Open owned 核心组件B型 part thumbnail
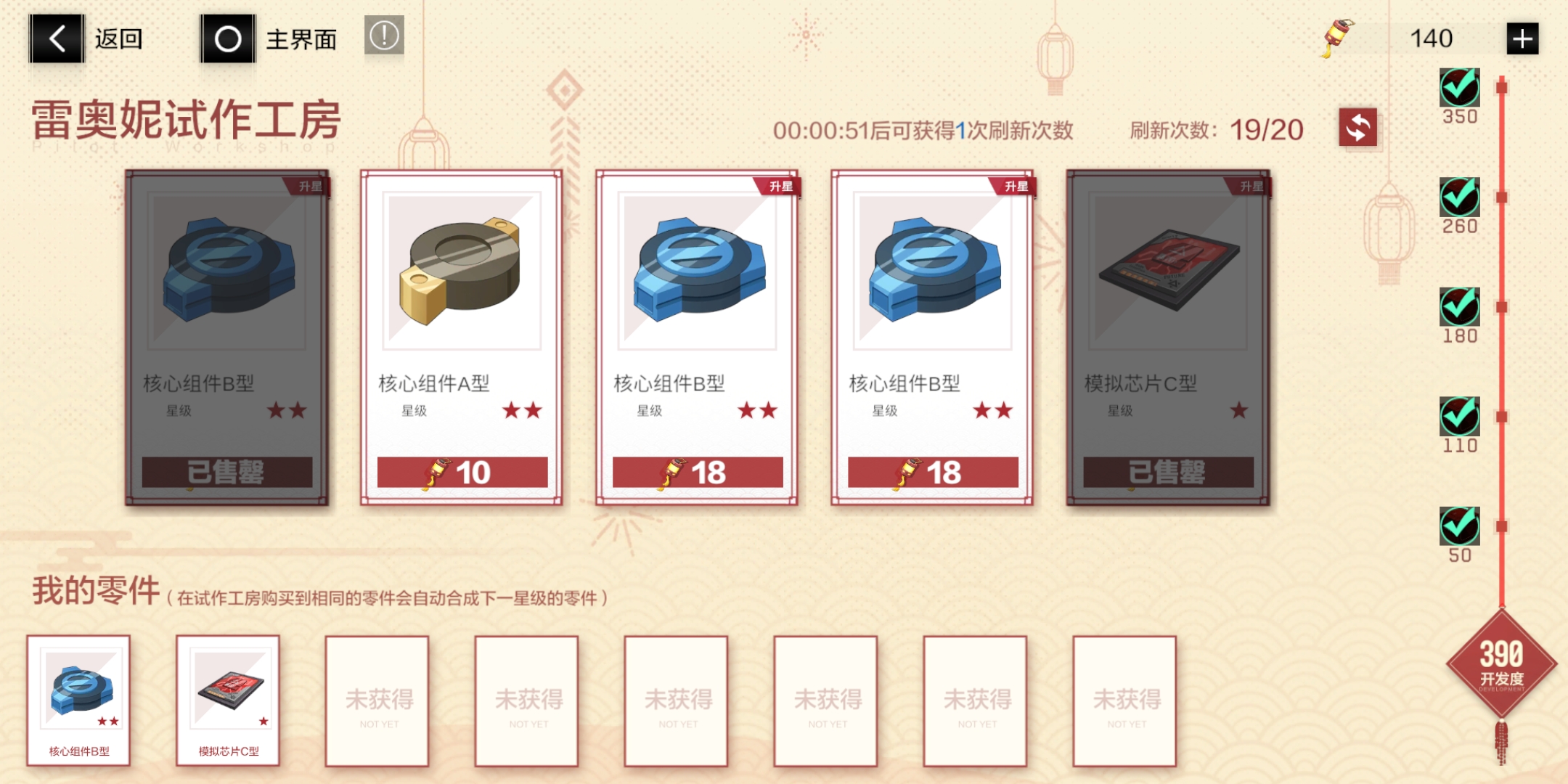This screenshot has width=1568, height=784. [79, 701]
